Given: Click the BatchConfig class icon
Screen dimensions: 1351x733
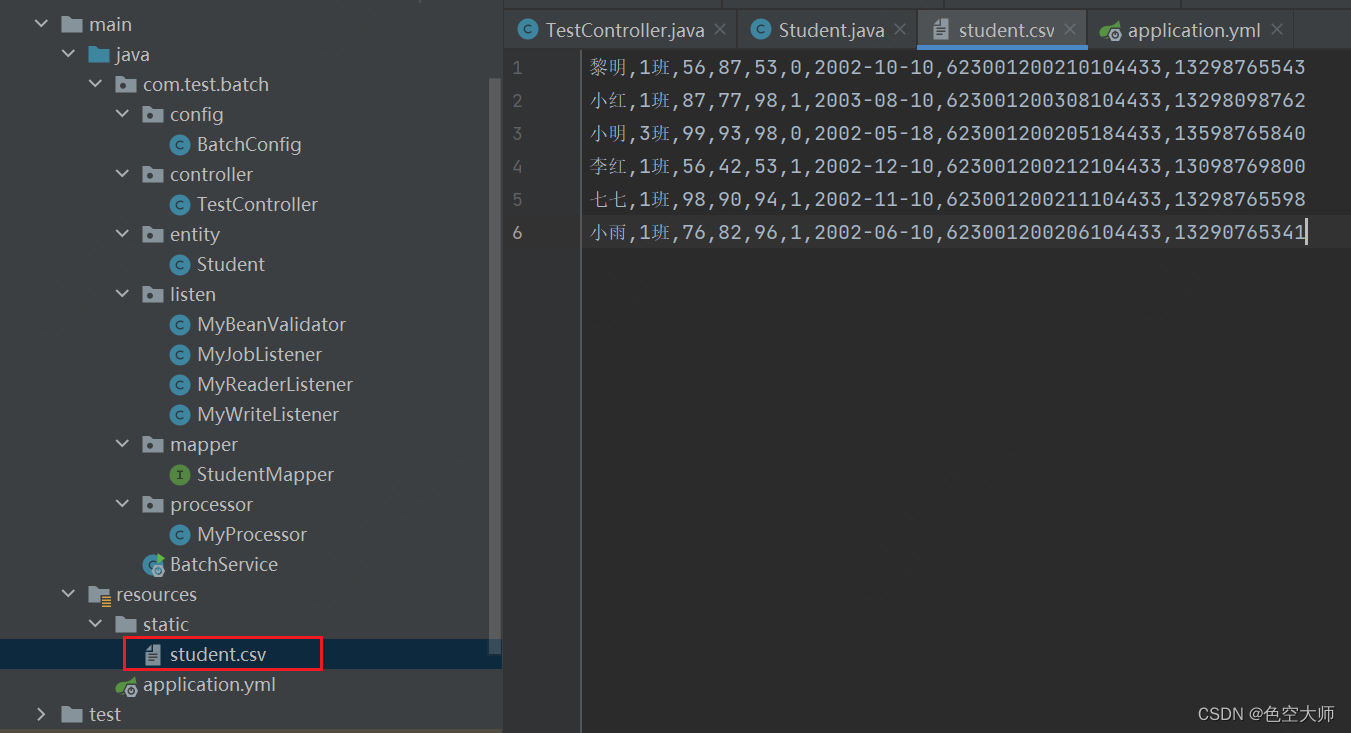Looking at the screenshot, I should [180, 145].
